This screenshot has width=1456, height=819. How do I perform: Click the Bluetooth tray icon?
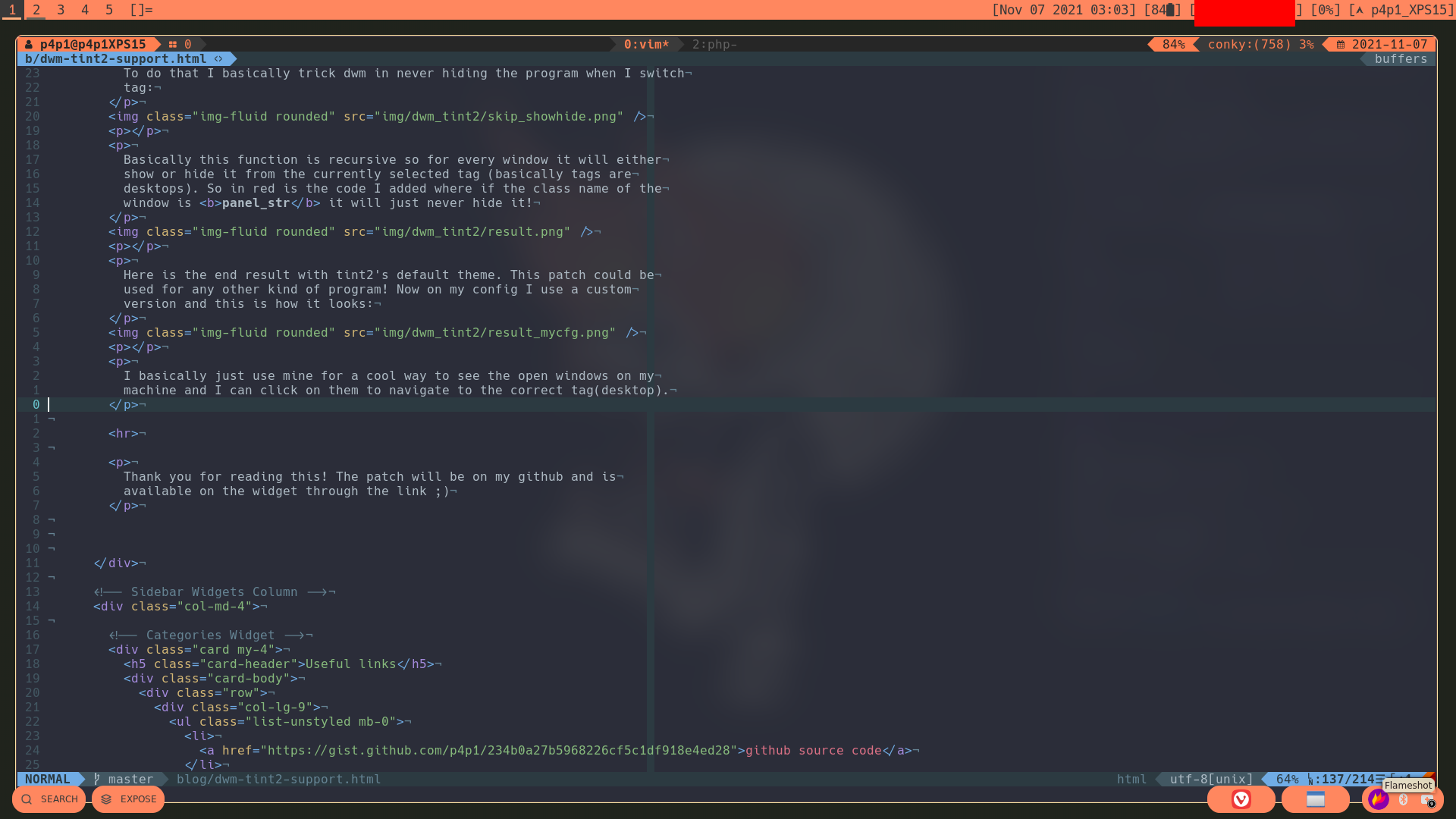click(x=1404, y=799)
